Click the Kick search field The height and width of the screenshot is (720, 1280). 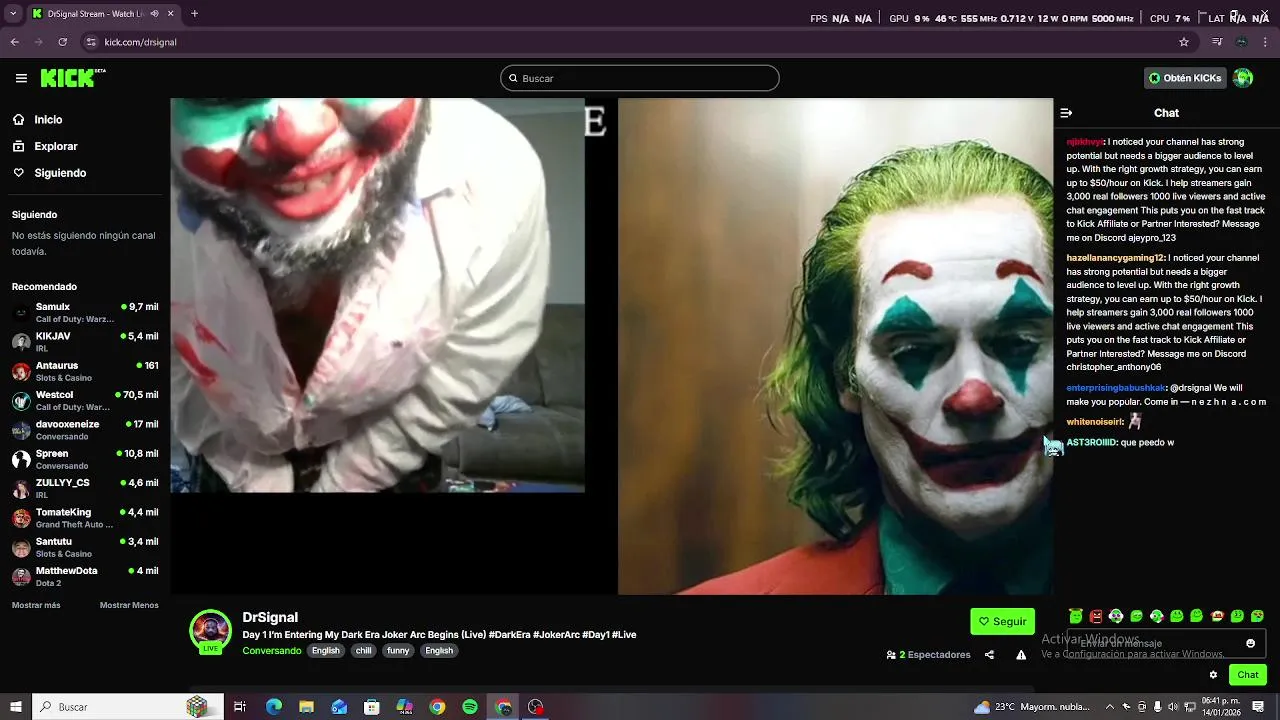pos(640,78)
